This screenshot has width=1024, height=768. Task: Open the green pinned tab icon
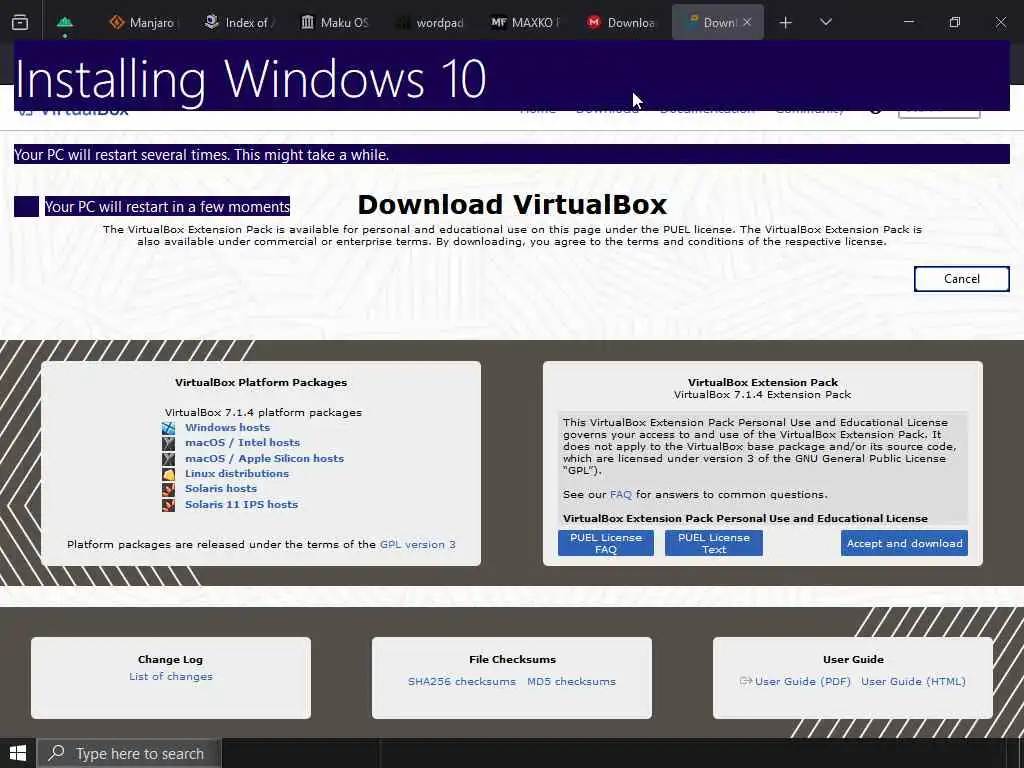pyautogui.click(x=65, y=23)
